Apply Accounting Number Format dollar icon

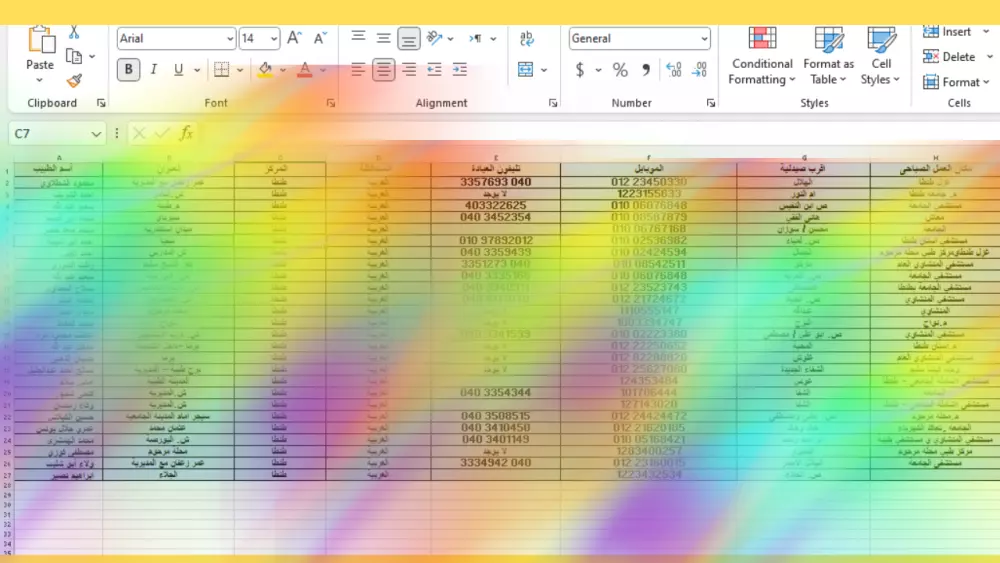(580, 69)
